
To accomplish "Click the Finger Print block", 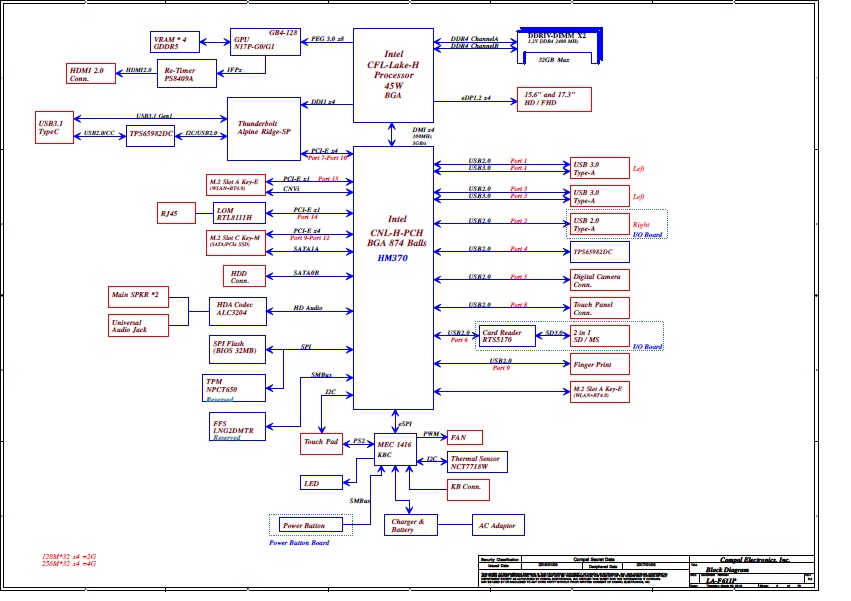I will point(600,364).
